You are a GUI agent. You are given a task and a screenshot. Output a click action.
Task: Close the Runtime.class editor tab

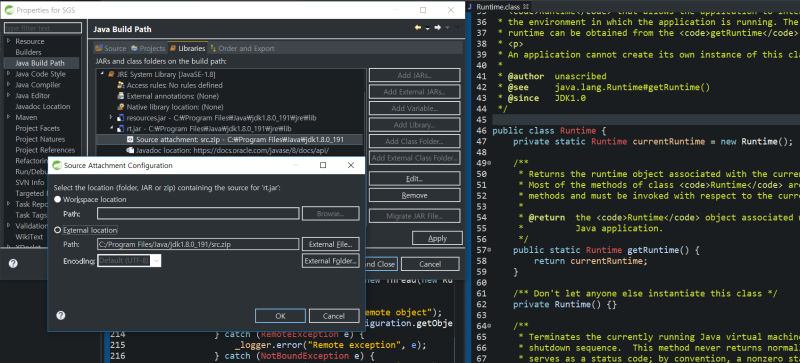[x=526, y=6]
